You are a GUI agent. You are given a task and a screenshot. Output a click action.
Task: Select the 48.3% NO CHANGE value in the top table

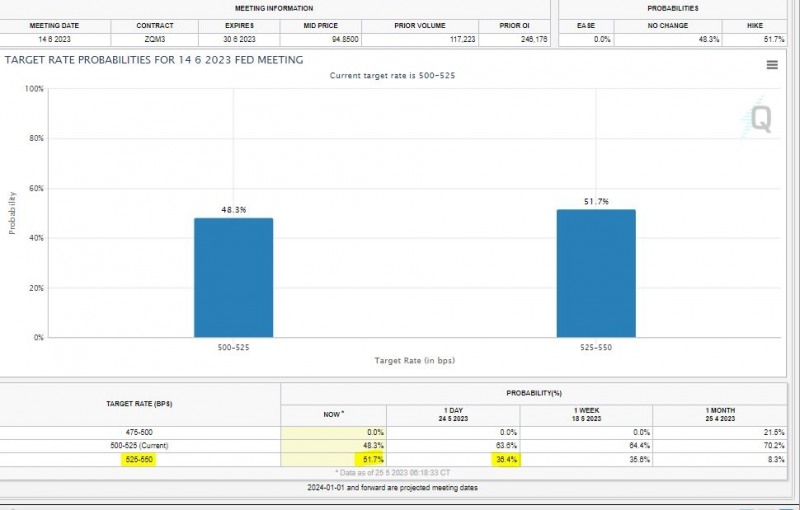point(709,39)
